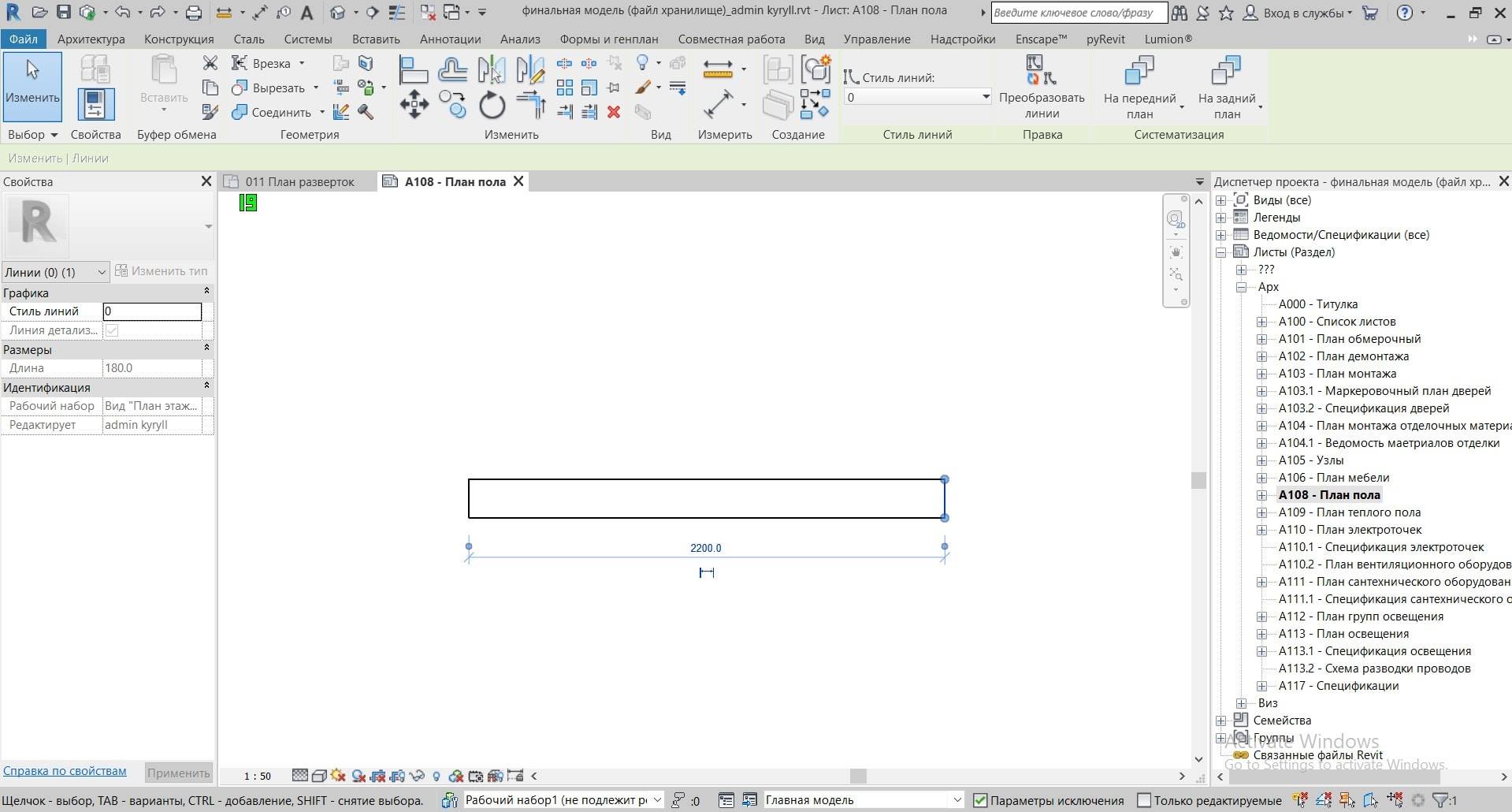Image resolution: width=1512 pixels, height=812 pixels.
Task: Click the Save icon in quick access toolbar
Action: pyautogui.click(x=64, y=13)
